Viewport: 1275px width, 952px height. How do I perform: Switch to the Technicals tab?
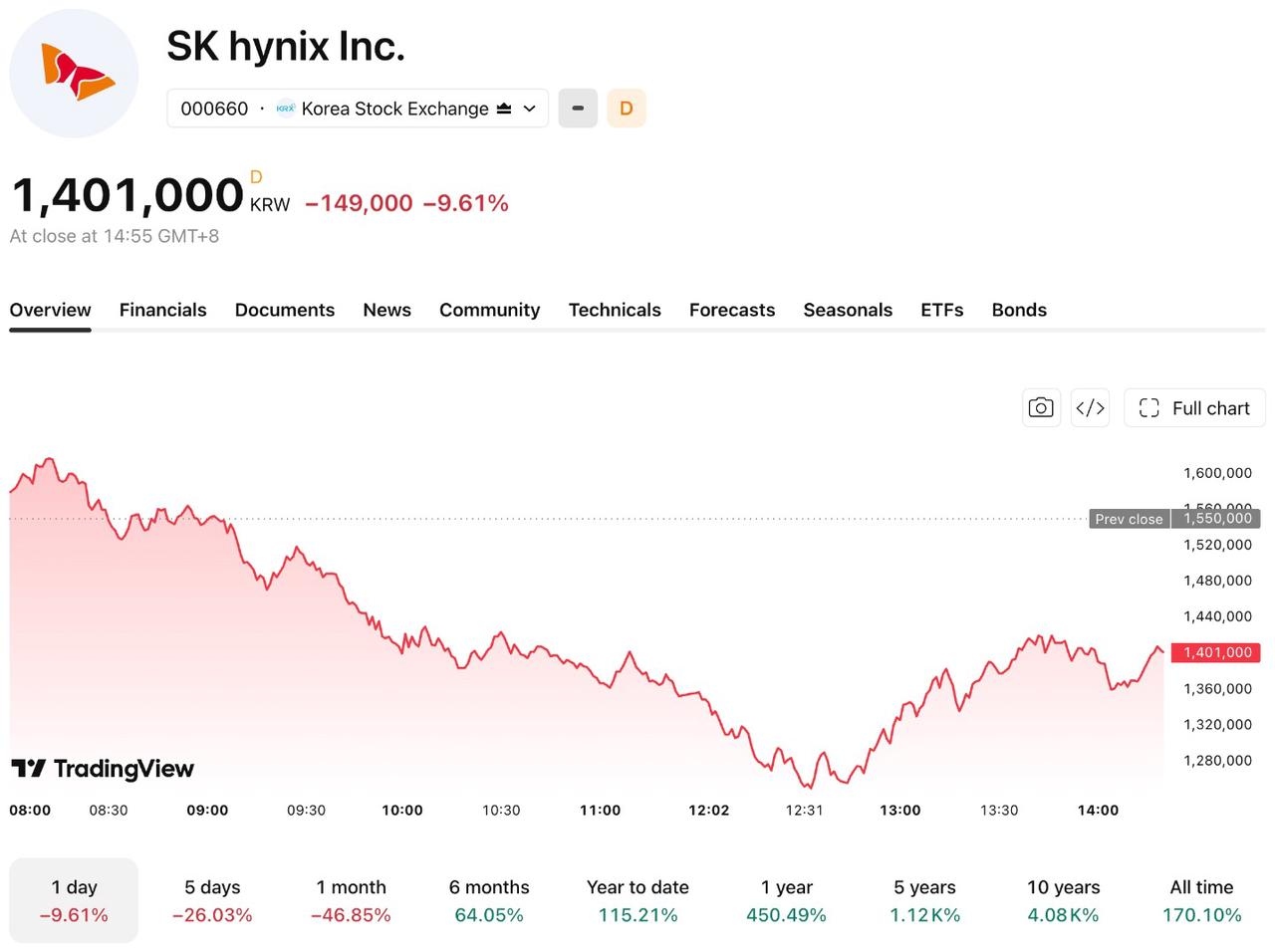coord(615,310)
